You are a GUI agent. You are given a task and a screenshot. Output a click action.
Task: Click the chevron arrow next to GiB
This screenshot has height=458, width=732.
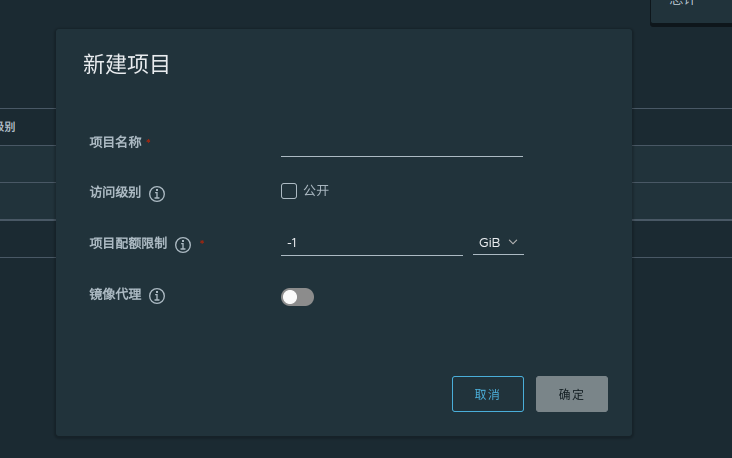tap(513, 243)
